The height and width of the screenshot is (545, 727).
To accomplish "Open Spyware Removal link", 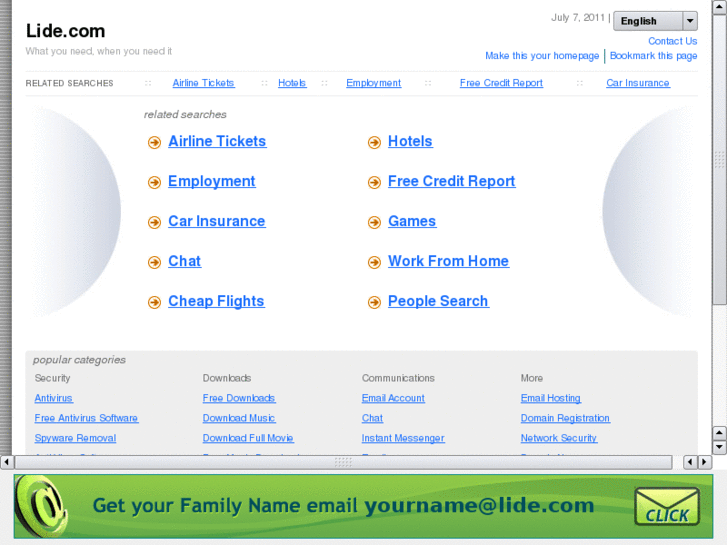I will click(x=76, y=438).
